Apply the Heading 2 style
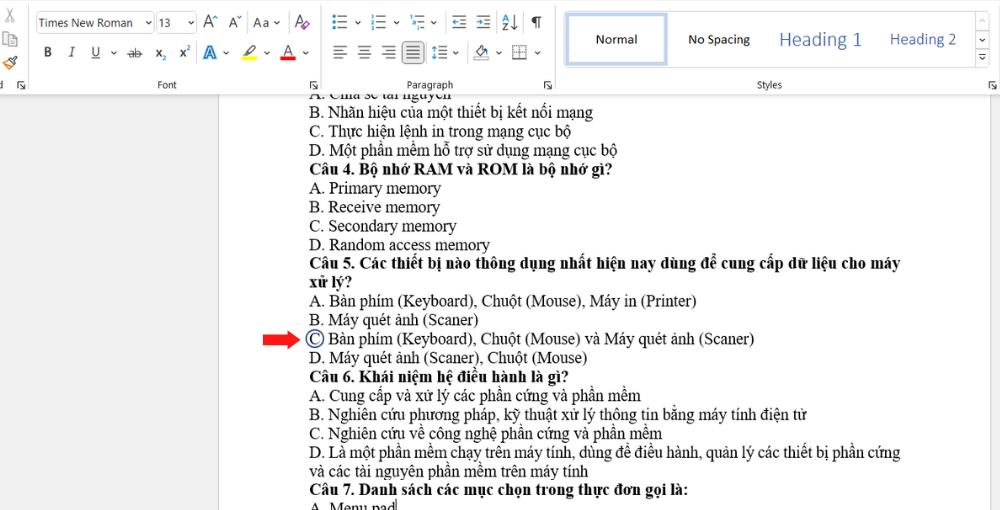 (x=923, y=40)
